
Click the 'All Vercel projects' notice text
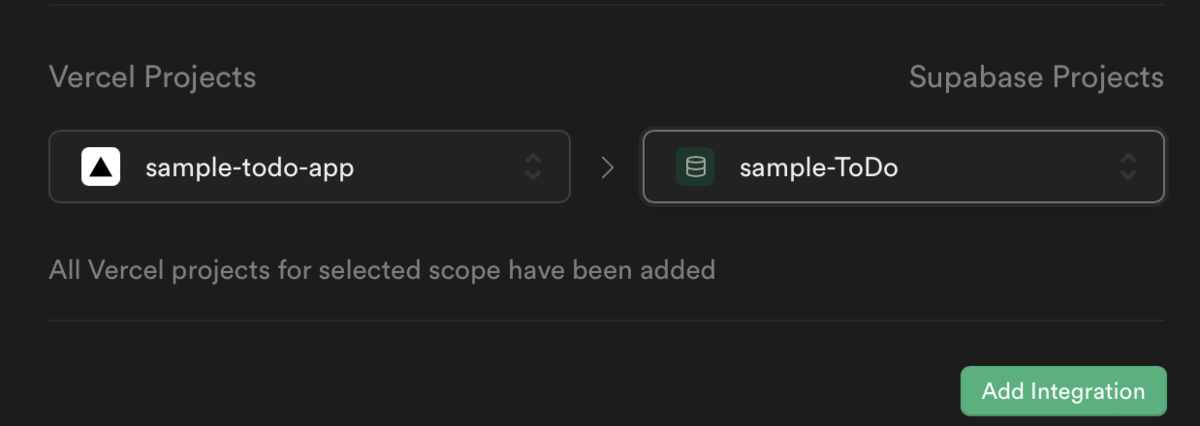pos(382,270)
